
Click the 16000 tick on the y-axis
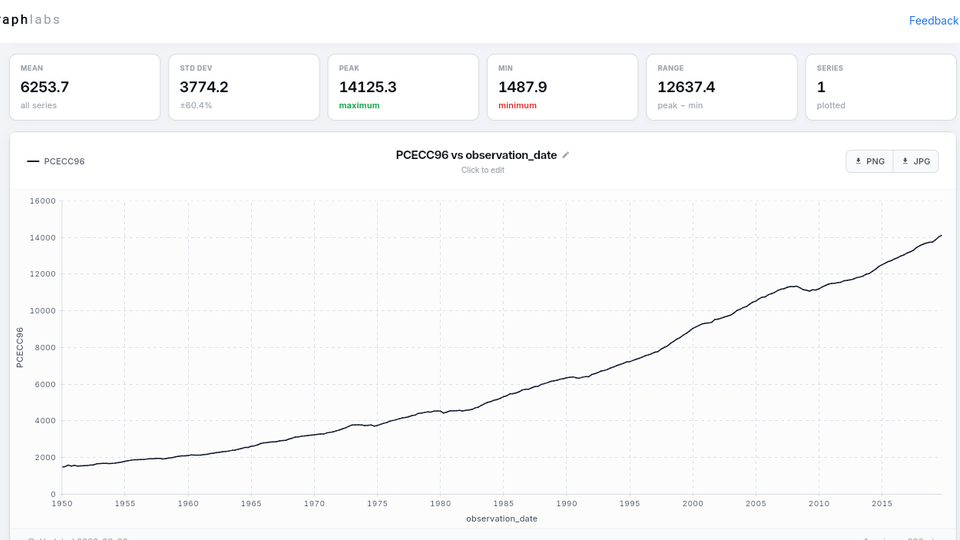pyautogui.click(x=41, y=201)
